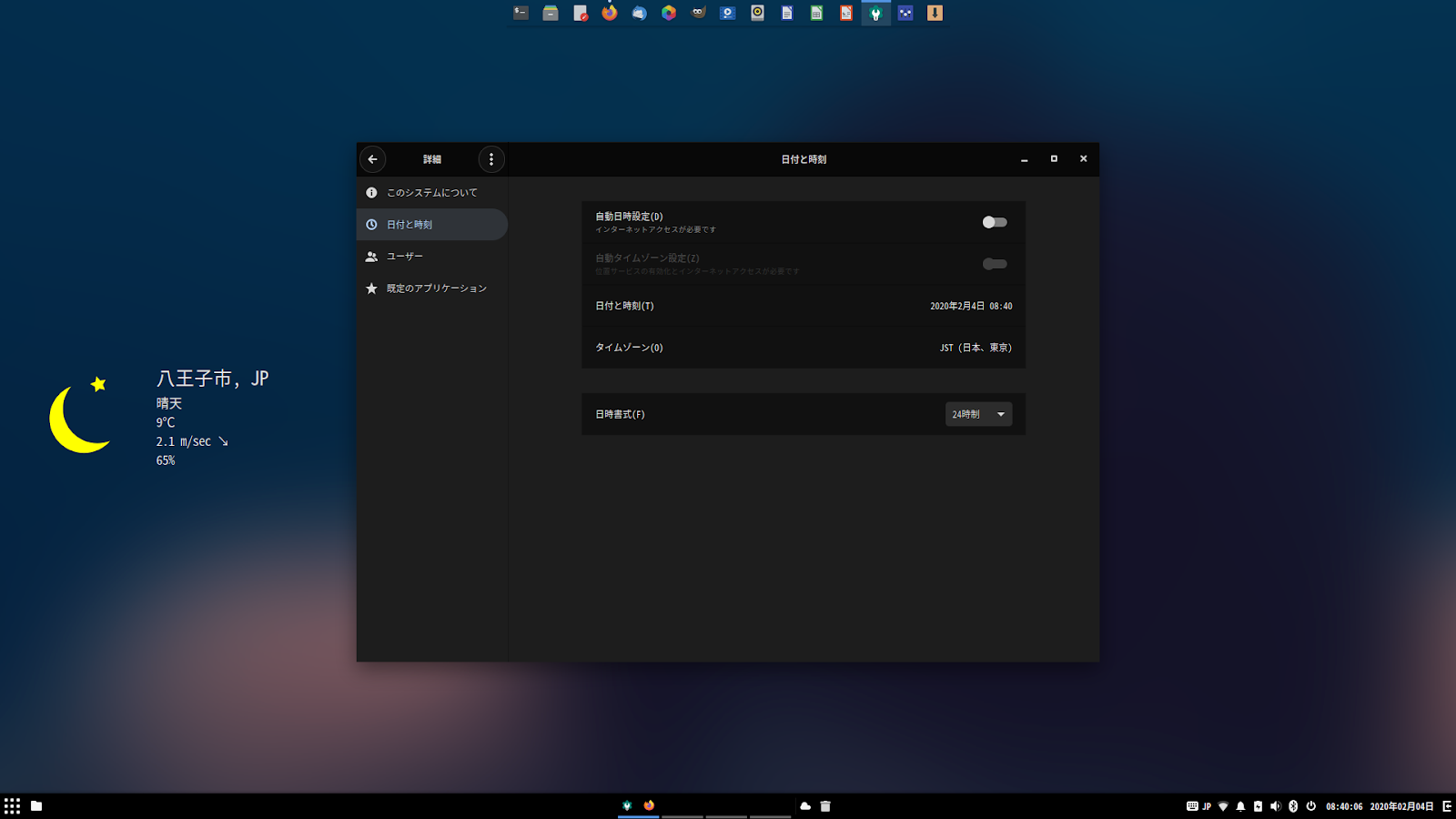Toggle the 自動日時設定 switch
Viewport: 1456px width, 819px height.
coord(995,222)
